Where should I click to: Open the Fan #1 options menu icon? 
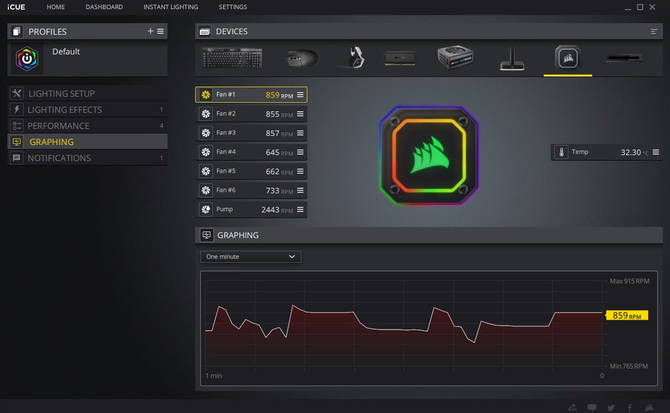(300, 95)
